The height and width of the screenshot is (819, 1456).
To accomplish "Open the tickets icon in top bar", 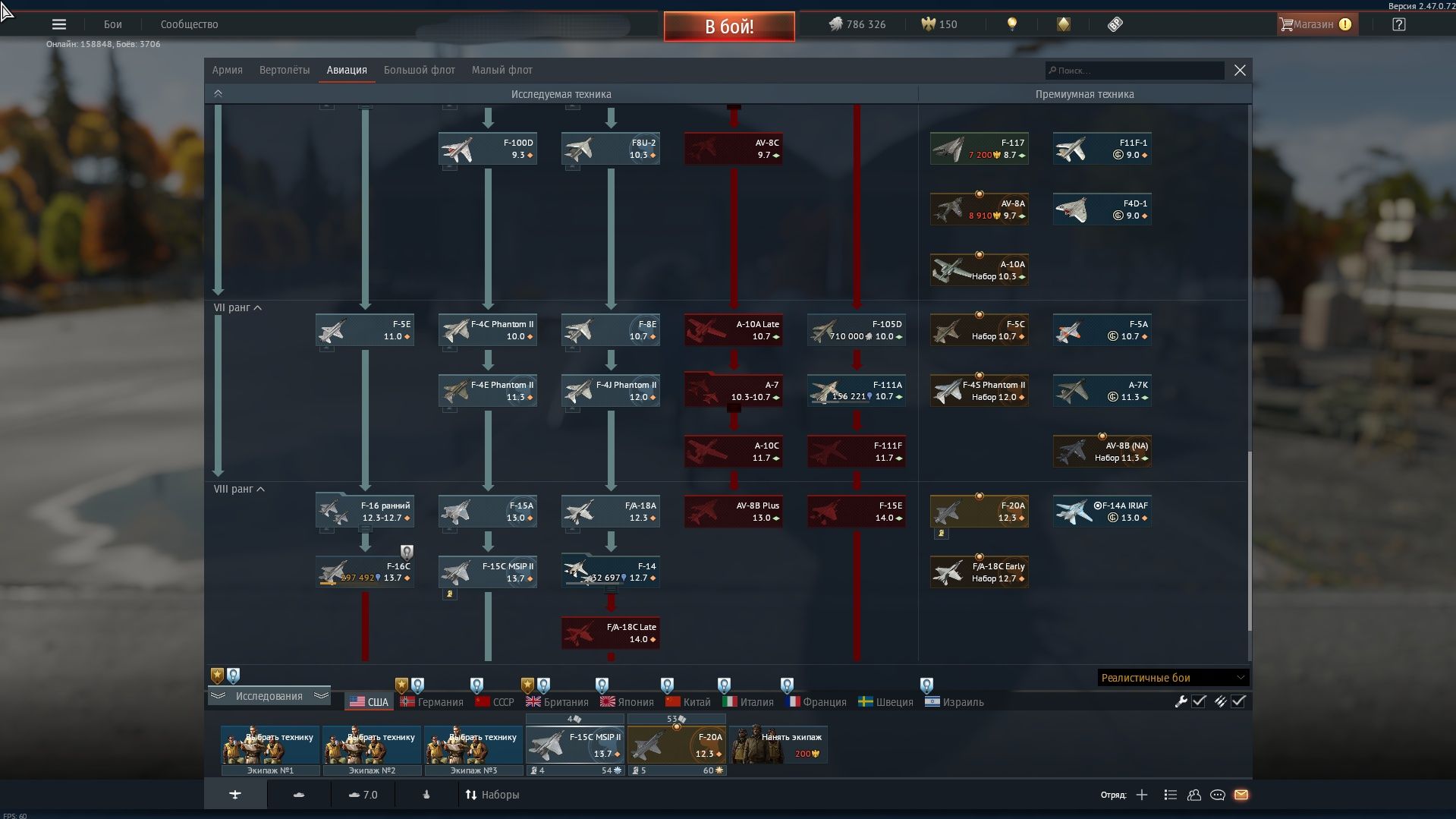I will (1115, 24).
